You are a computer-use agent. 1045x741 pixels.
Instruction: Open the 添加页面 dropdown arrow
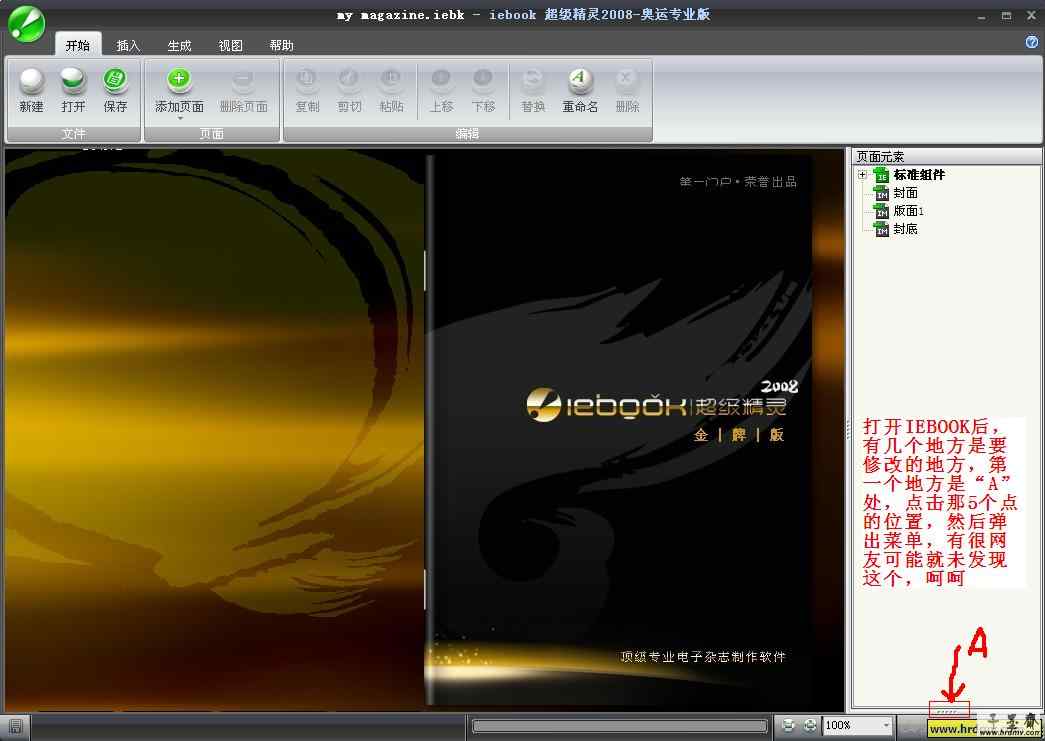click(x=179, y=119)
